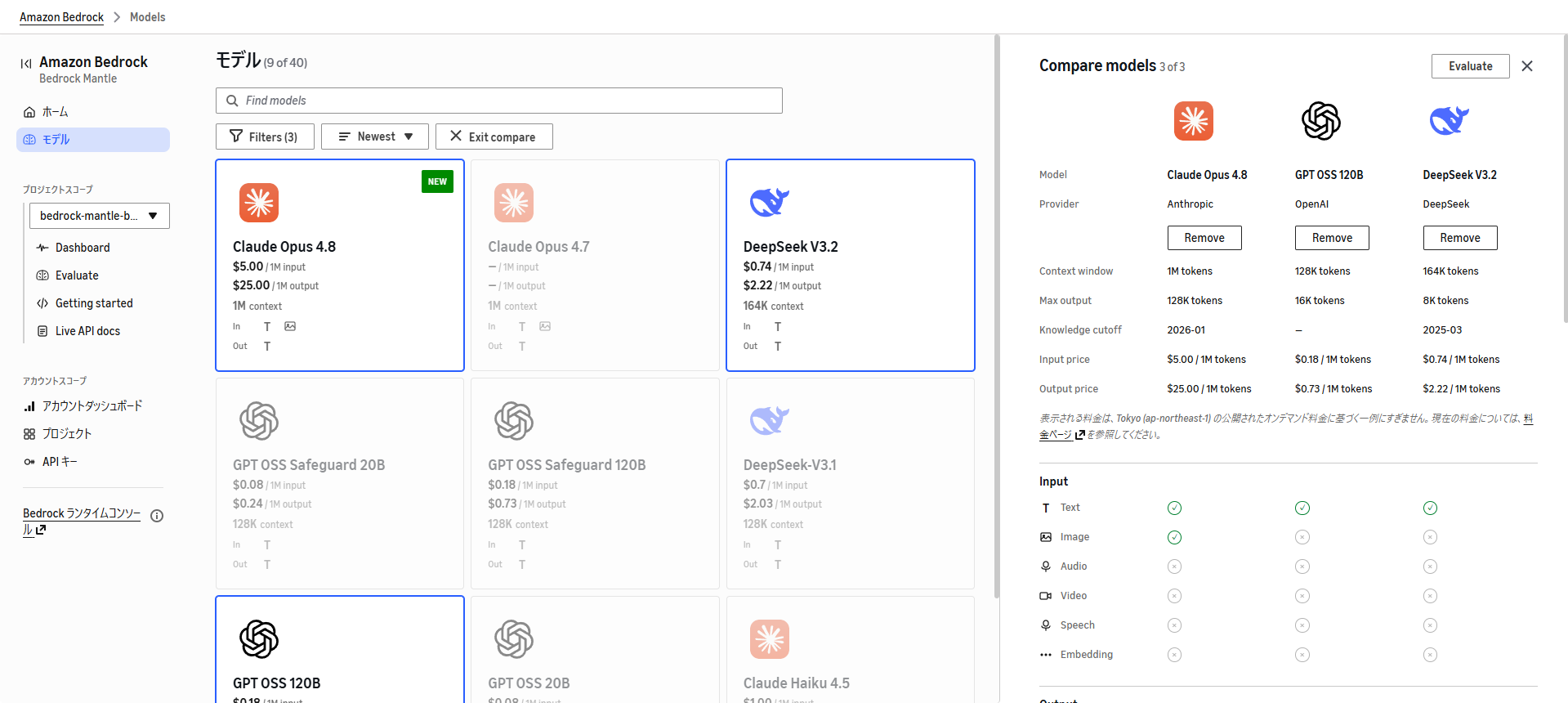Select モデル in the sidebar
Viewport: 1568px width, 703px height.
pyautogui.click(x=93, y=140)
